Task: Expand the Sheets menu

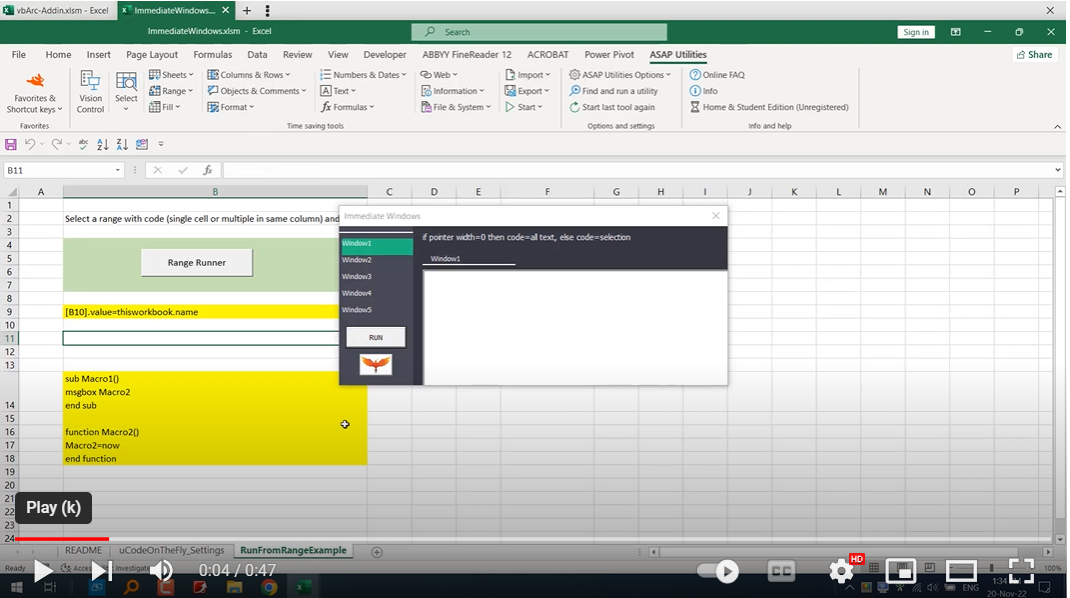Action: click(x=171, y=74)
